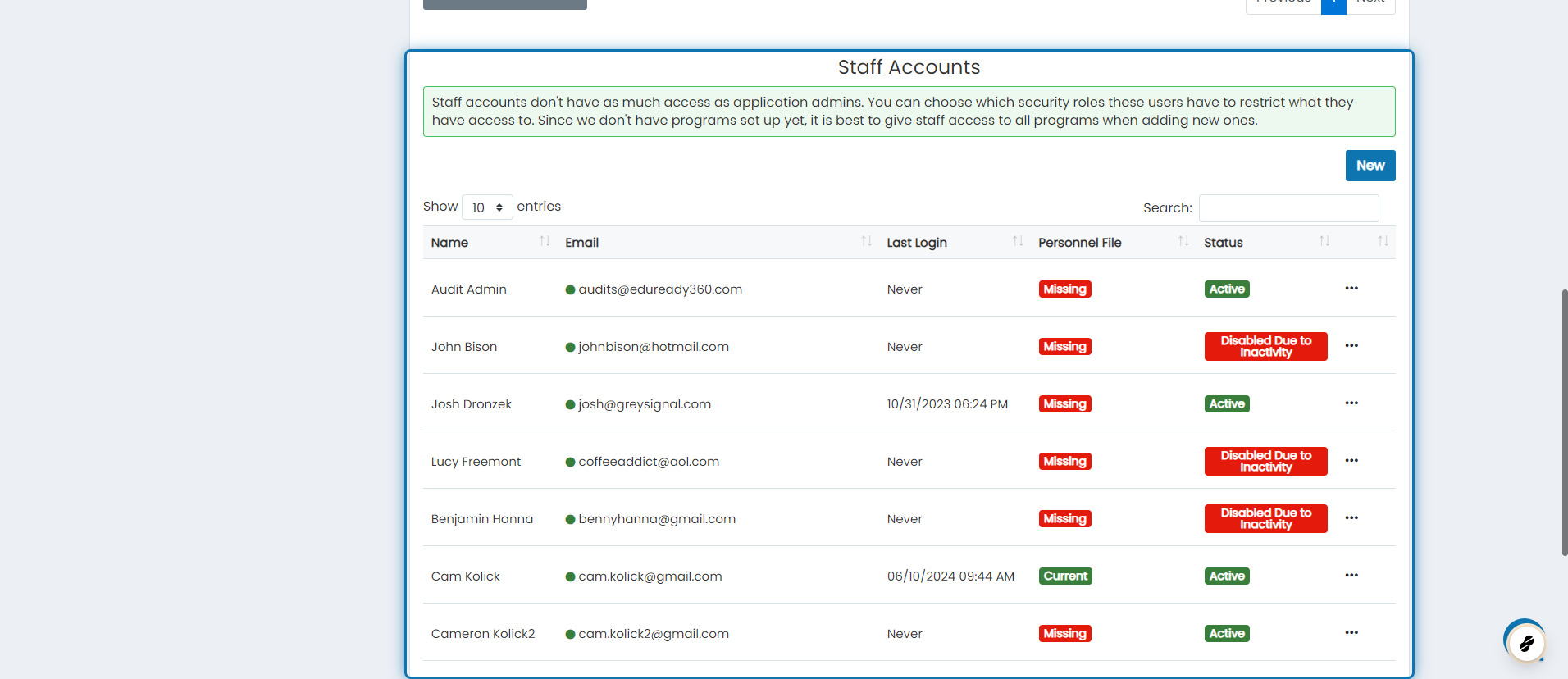
Task: Click the green staff accounts info notice
Action: click(x=909, y=112)
